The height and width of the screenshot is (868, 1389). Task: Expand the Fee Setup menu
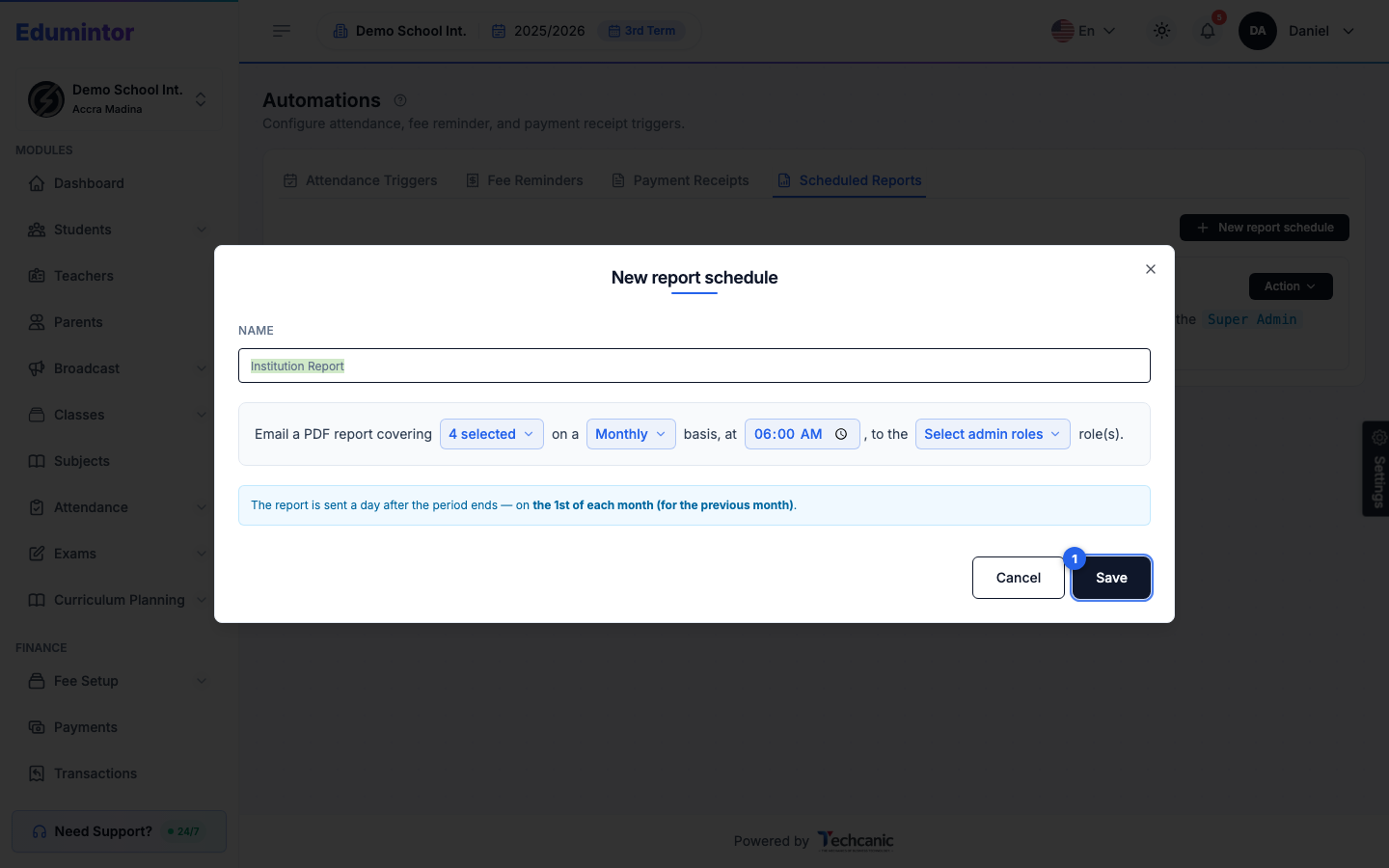120,681
